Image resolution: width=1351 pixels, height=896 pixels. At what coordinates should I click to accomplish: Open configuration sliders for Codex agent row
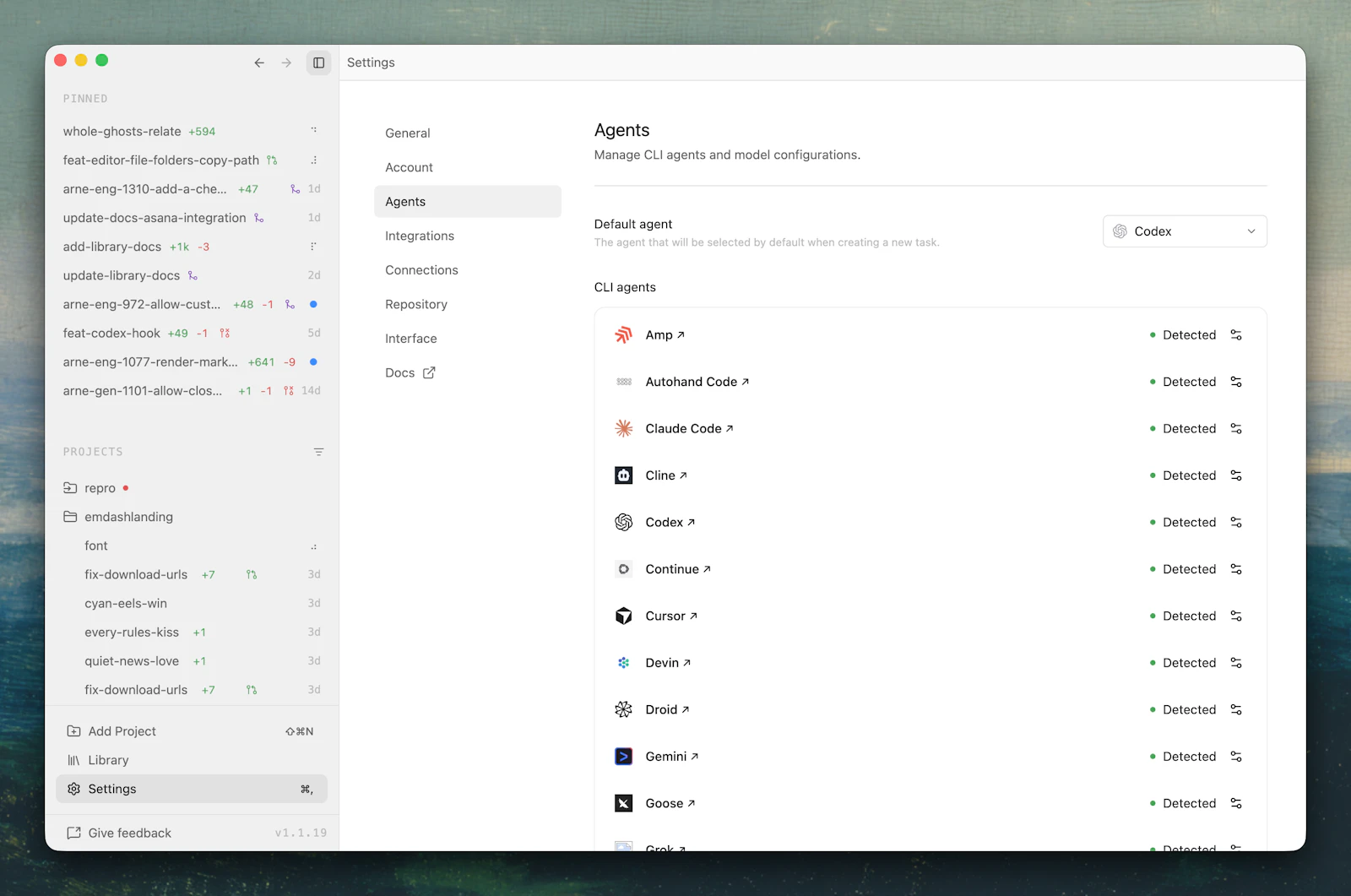pyautogui.click(x=1236, y=523)
